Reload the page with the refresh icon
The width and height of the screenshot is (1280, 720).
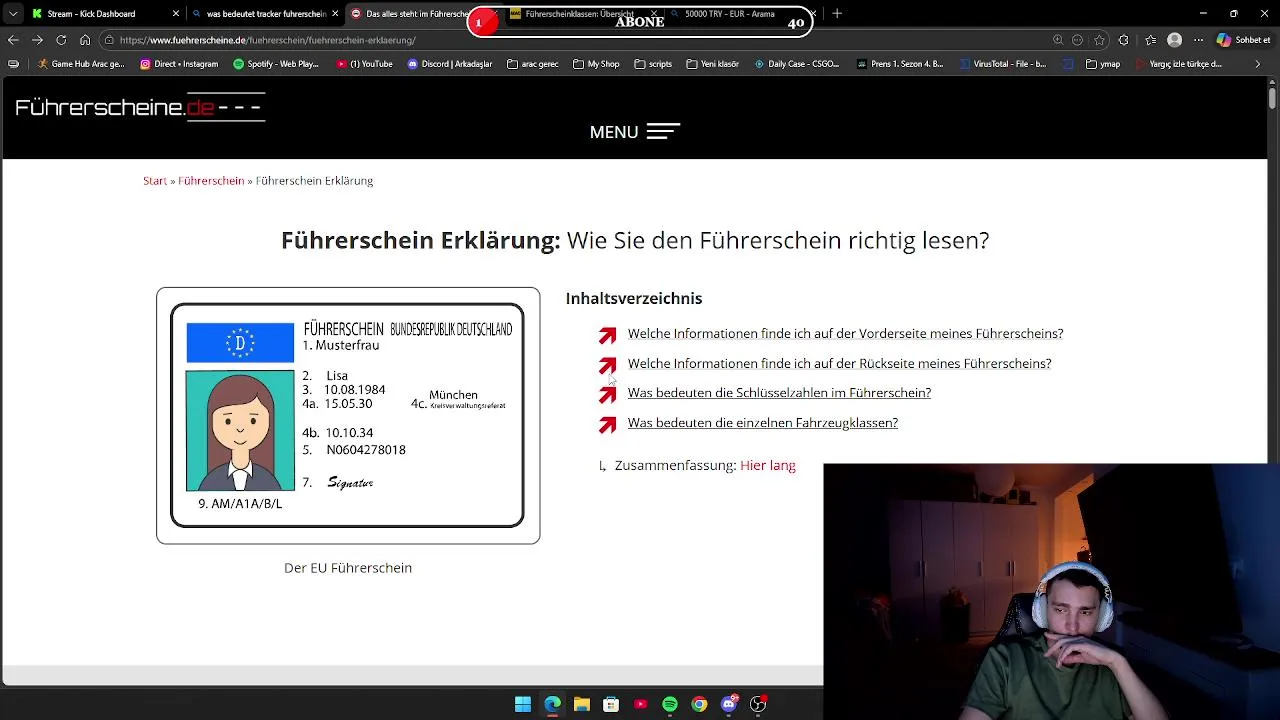(x=61, y=40)
